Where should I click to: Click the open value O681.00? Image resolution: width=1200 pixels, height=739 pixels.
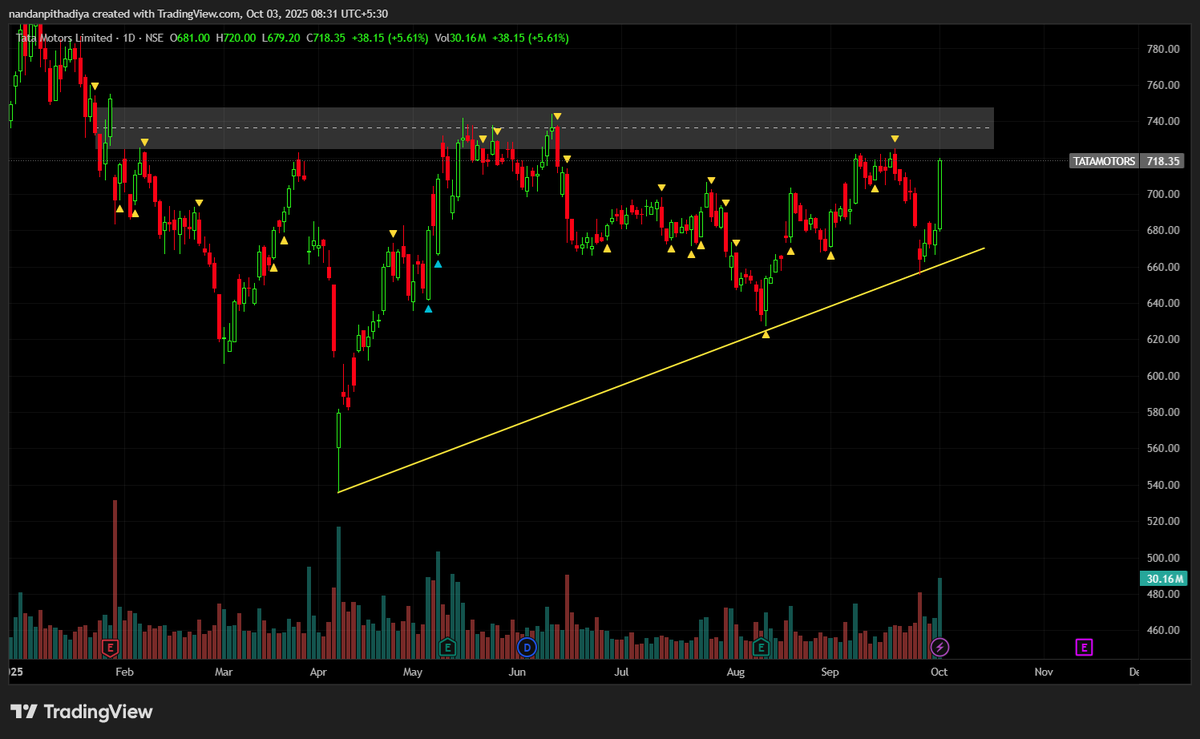pos(190,38)
